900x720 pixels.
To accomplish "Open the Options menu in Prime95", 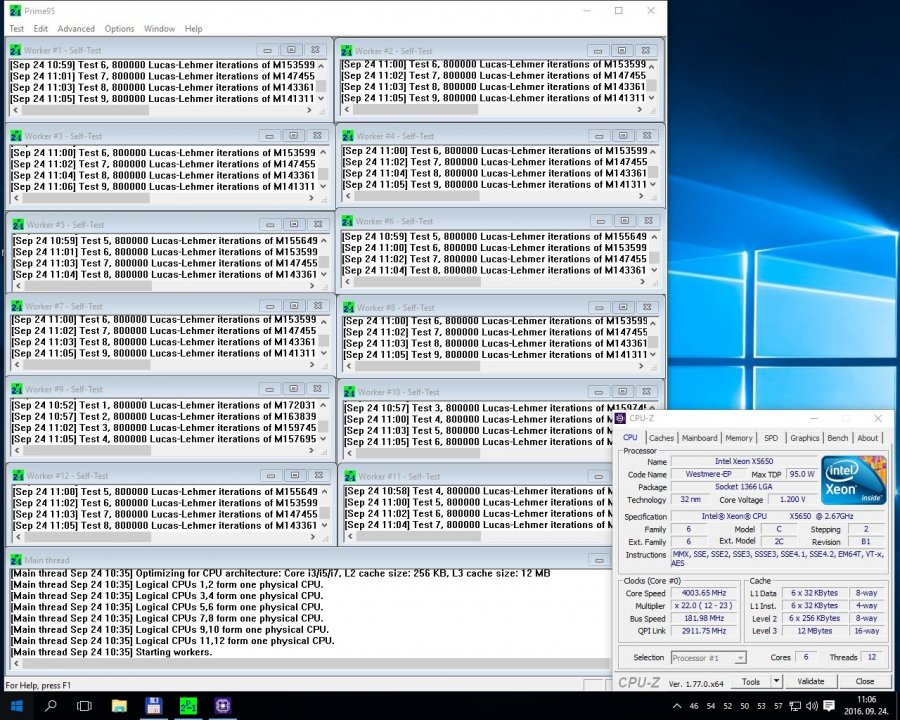I will click(x=119, y=29).
